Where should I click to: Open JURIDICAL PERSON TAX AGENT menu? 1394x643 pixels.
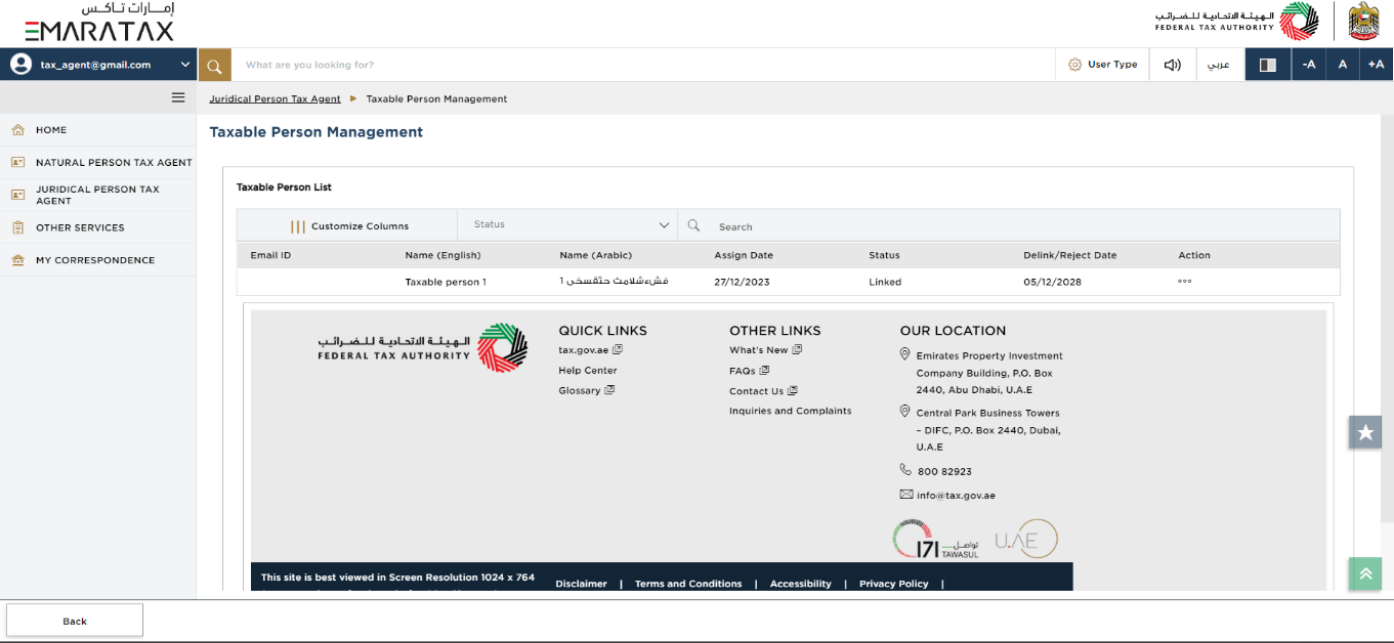coord(98,195)
